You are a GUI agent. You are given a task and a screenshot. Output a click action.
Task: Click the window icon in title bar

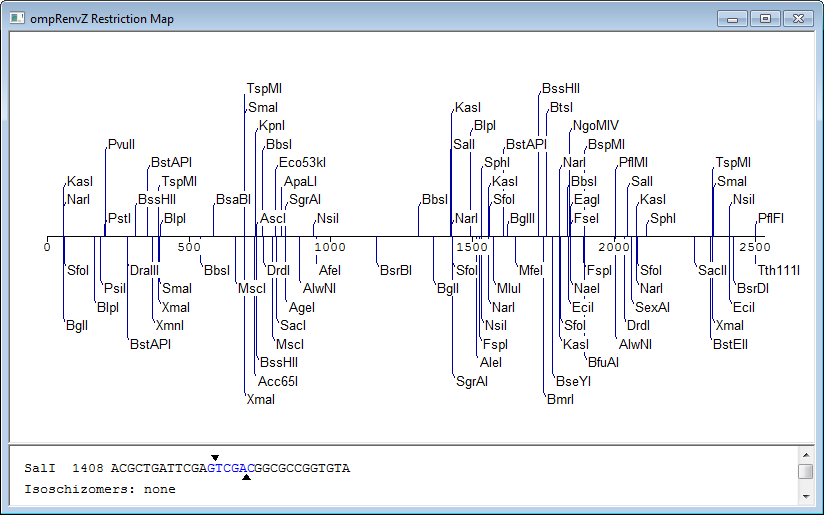[x=17, y=18]
